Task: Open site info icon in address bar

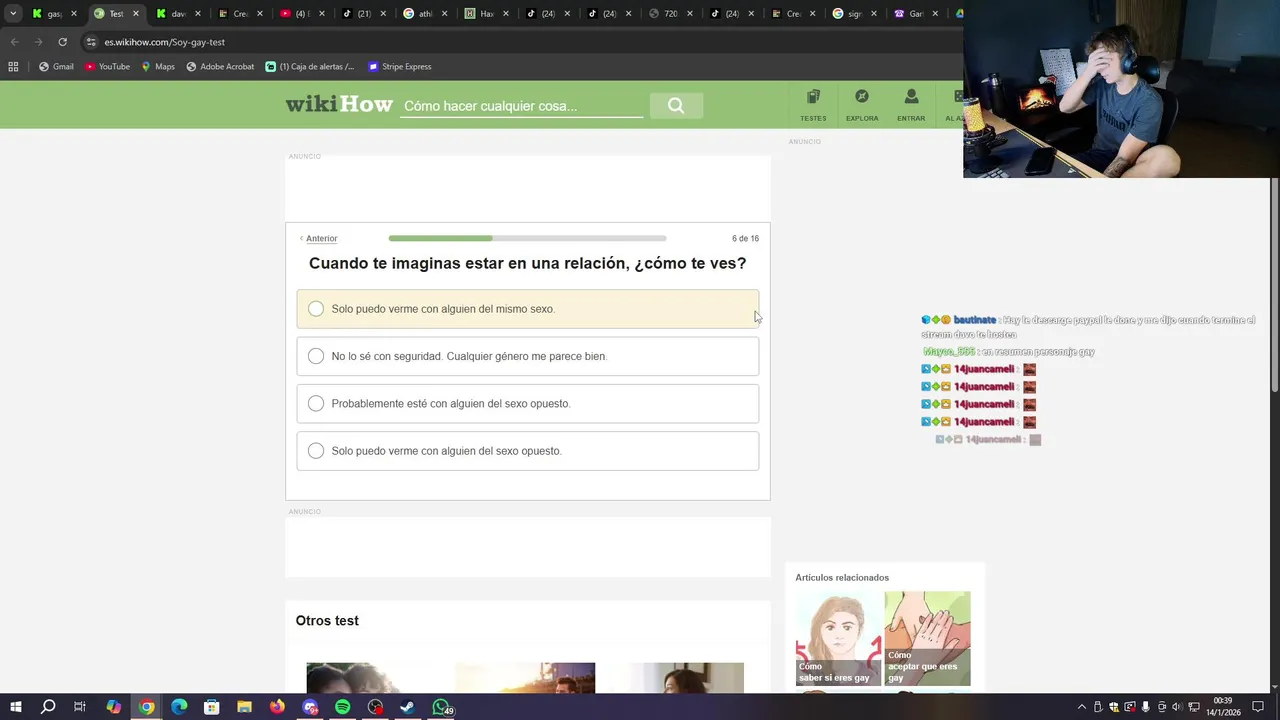Action: 91,42
